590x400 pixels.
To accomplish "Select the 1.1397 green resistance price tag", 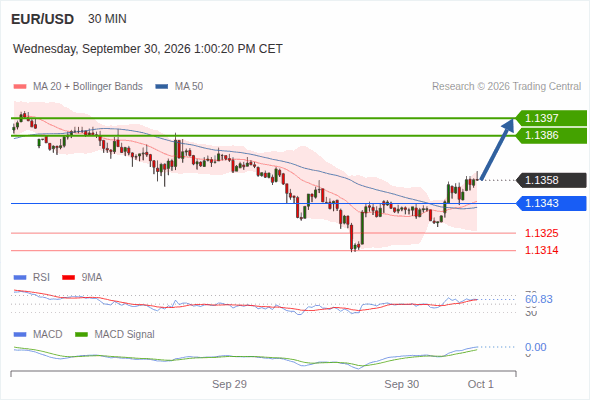I will point(551,118).
